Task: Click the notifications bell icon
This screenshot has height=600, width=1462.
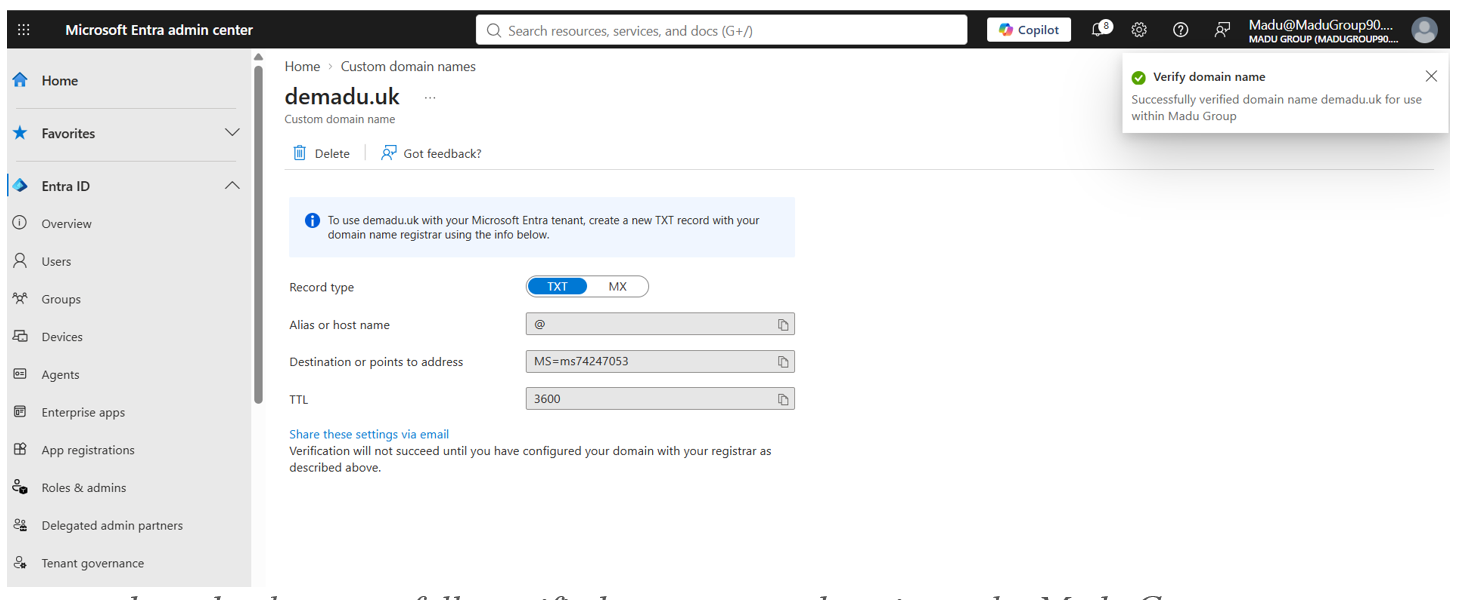Action: tap(1100, 29)
